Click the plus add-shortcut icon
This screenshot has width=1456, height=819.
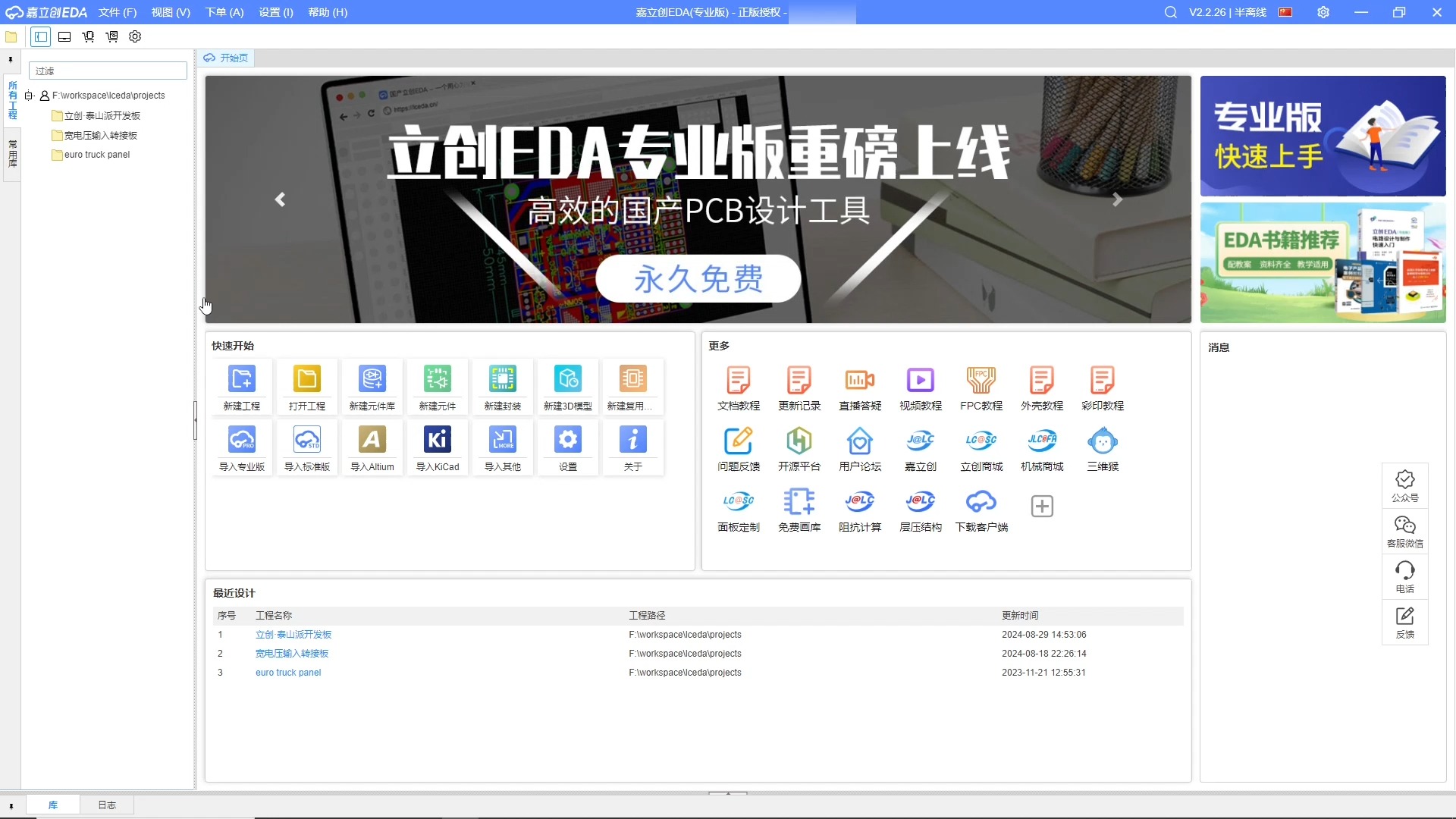click(1042, 507)
